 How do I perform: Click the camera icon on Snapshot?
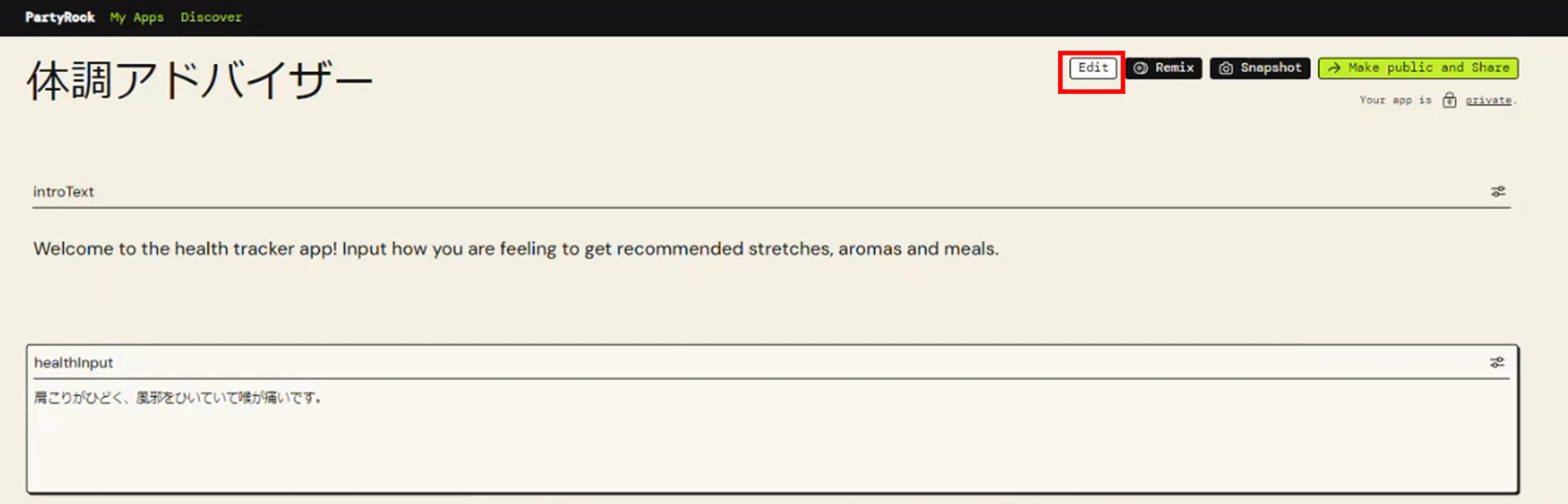pyautogui.click(x=1226, y=68)
